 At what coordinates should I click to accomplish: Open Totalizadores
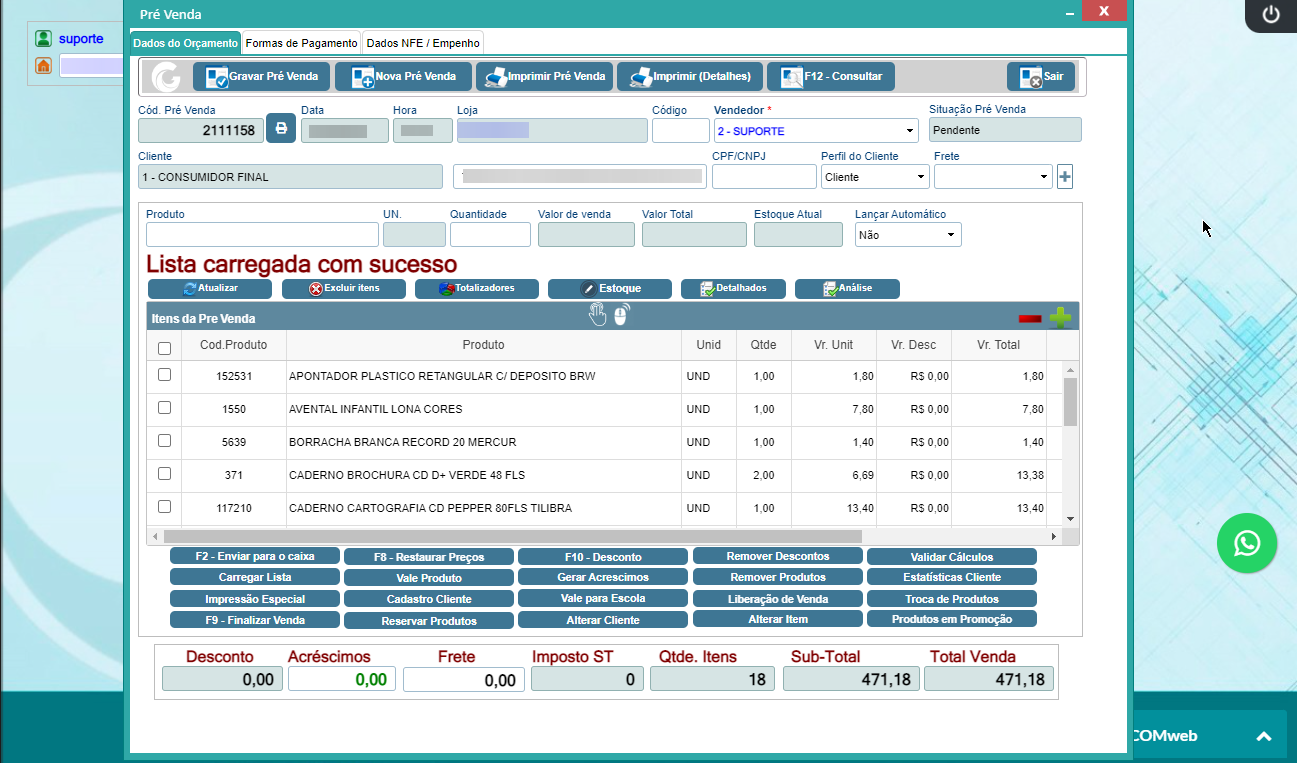click(477, 289)
